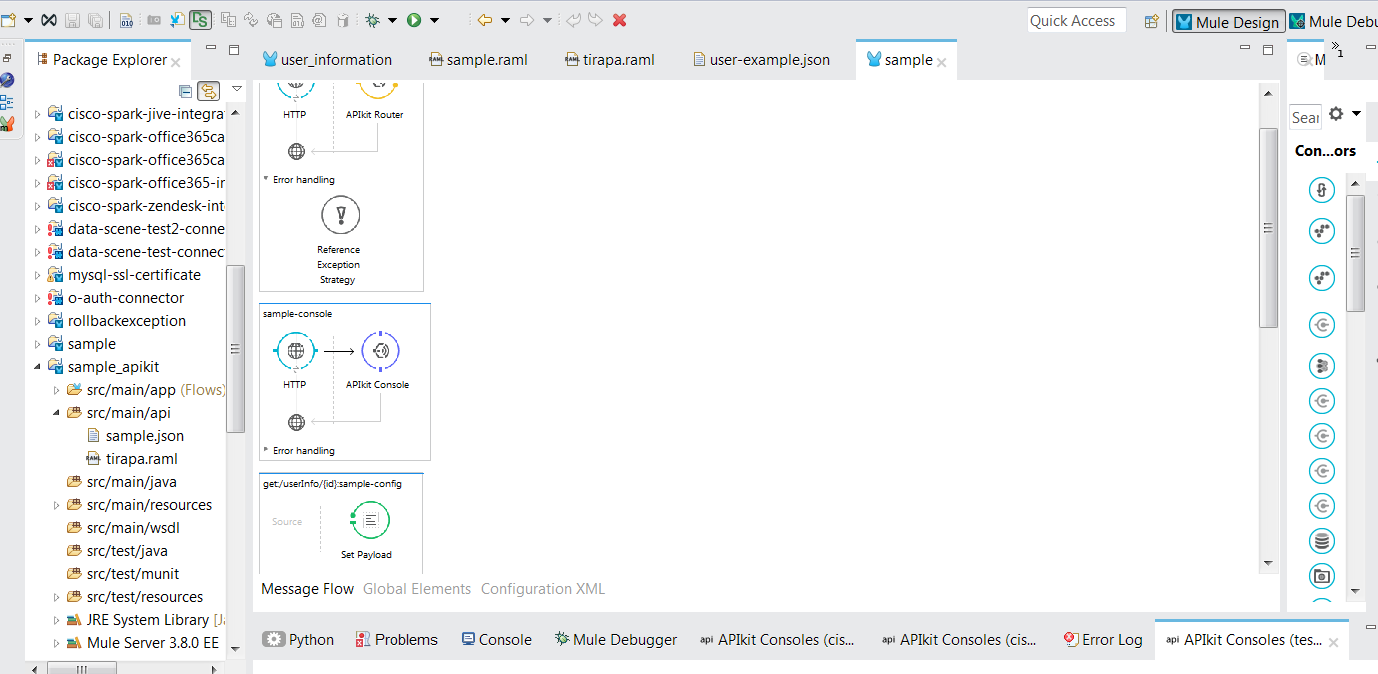Click the Open Perspective icon
The height and width of the screenshot is (674, 1378).
click(1151, 21)
